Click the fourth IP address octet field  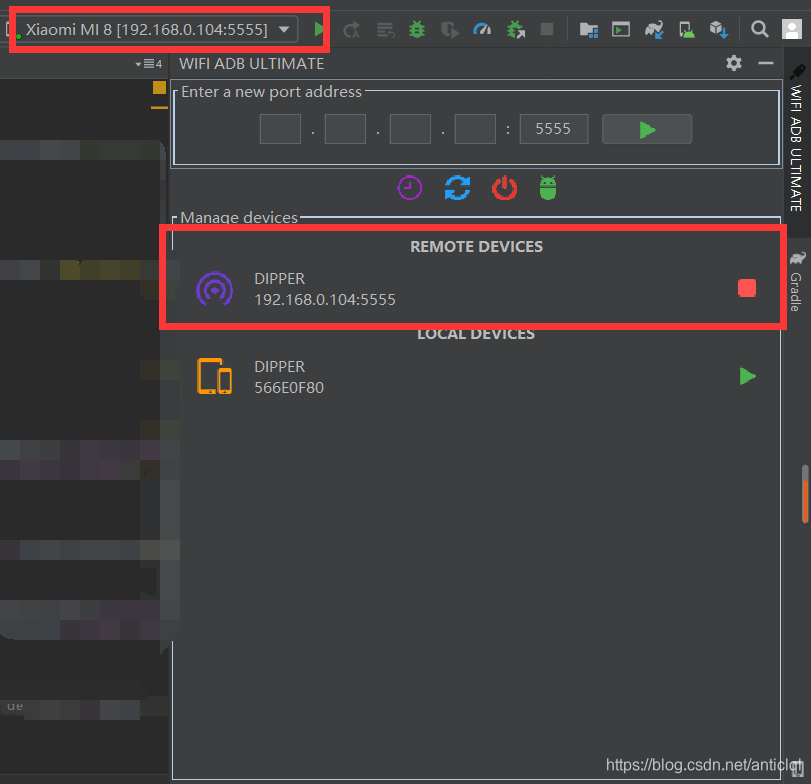[475, 129]
